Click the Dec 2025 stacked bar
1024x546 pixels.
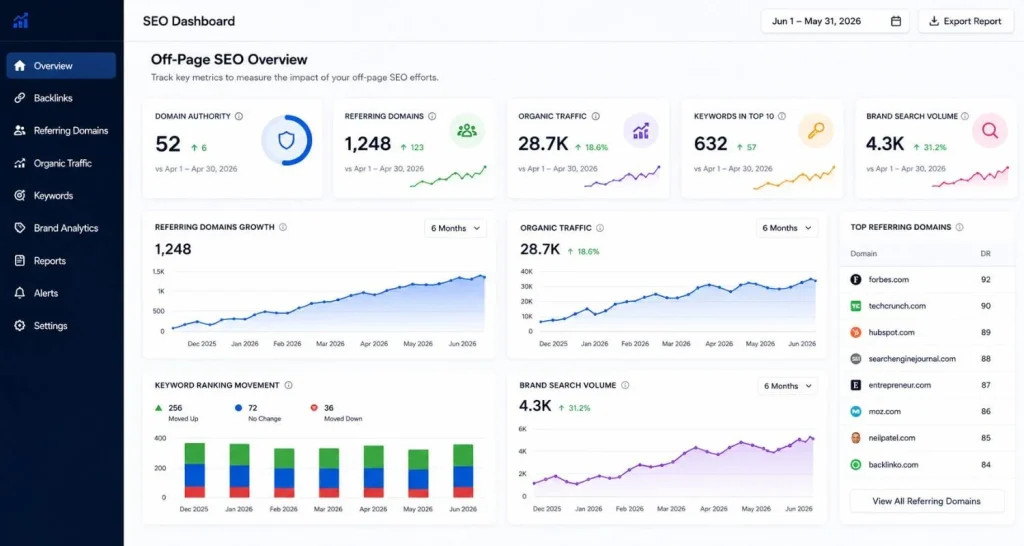195,470
